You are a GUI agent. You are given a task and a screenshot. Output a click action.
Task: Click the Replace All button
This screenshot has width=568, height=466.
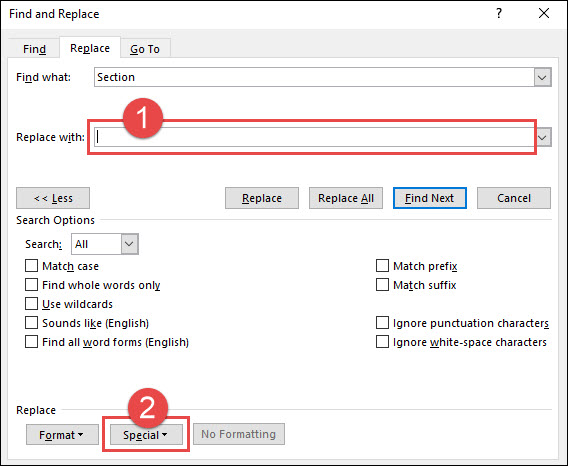point(346,198)
